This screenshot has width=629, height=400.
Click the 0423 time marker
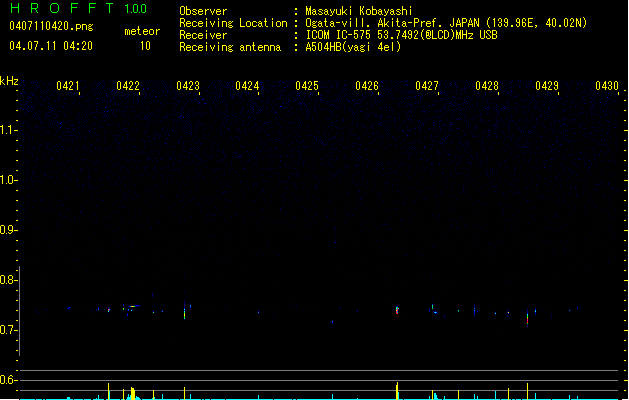click(188, 86)
